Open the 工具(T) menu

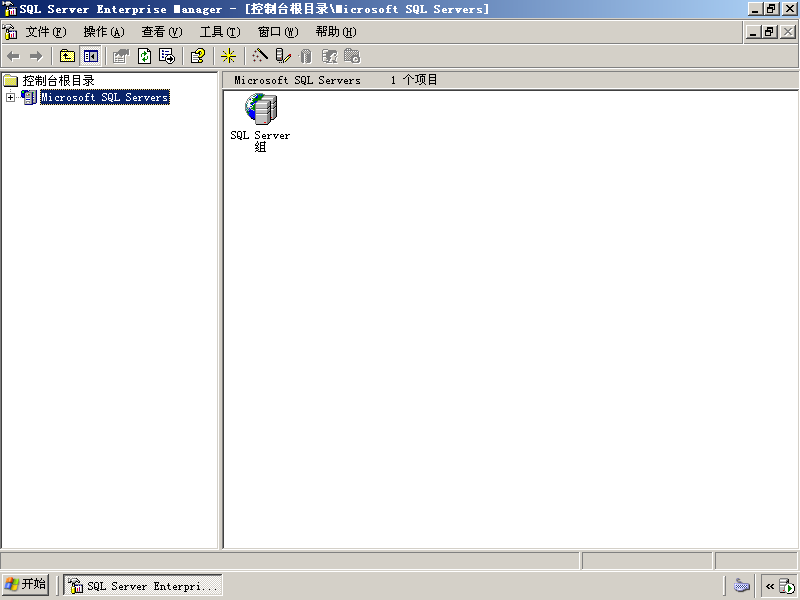220,32
